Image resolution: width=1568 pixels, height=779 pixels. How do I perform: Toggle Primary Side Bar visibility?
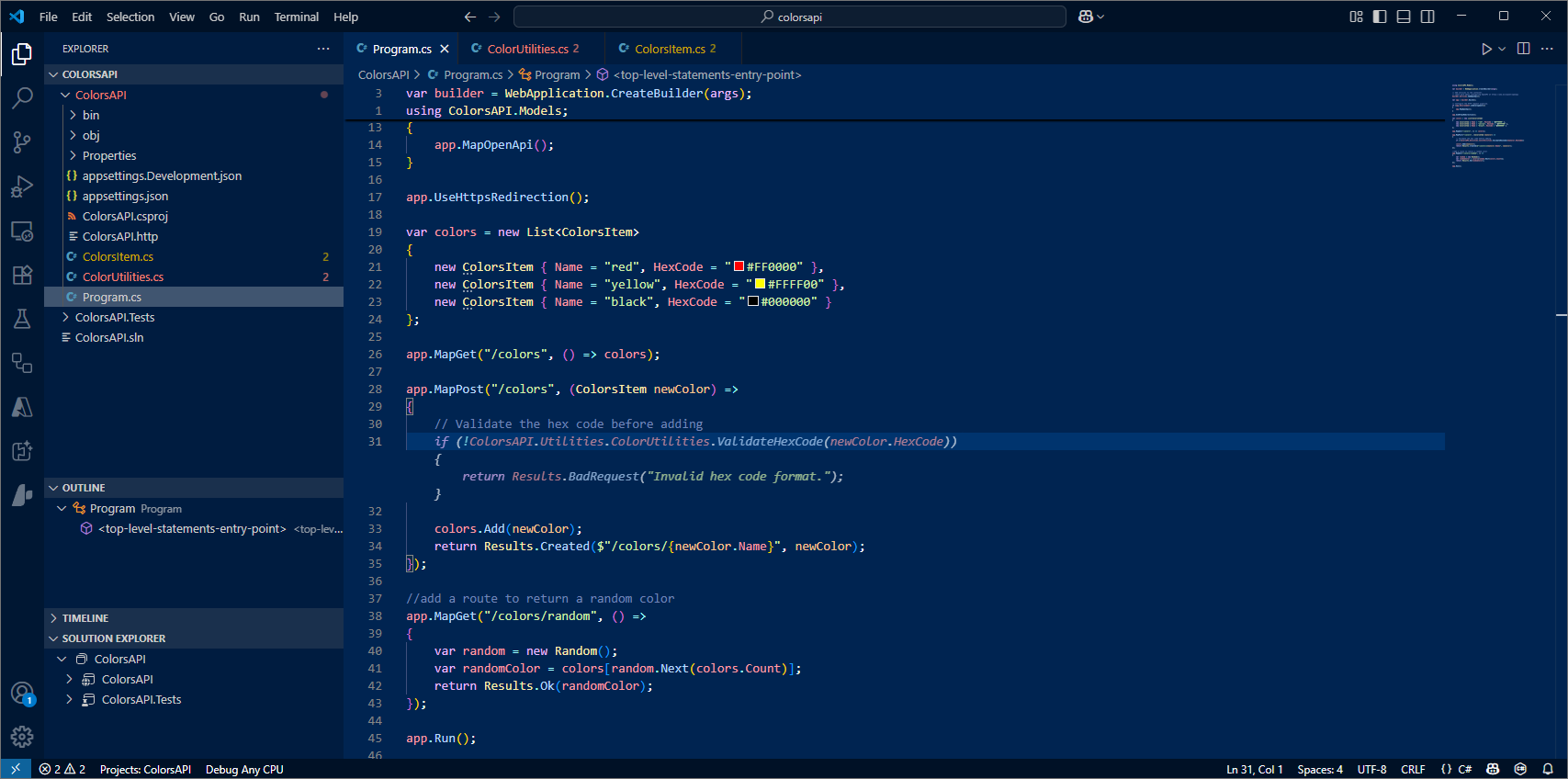pos(1380,17)
